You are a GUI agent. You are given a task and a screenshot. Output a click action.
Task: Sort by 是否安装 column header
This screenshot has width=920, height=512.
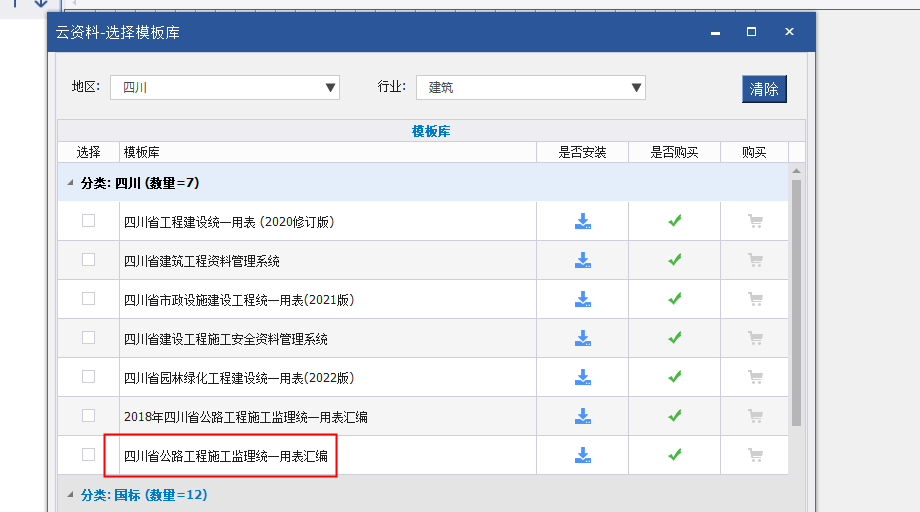pos(582,152)
